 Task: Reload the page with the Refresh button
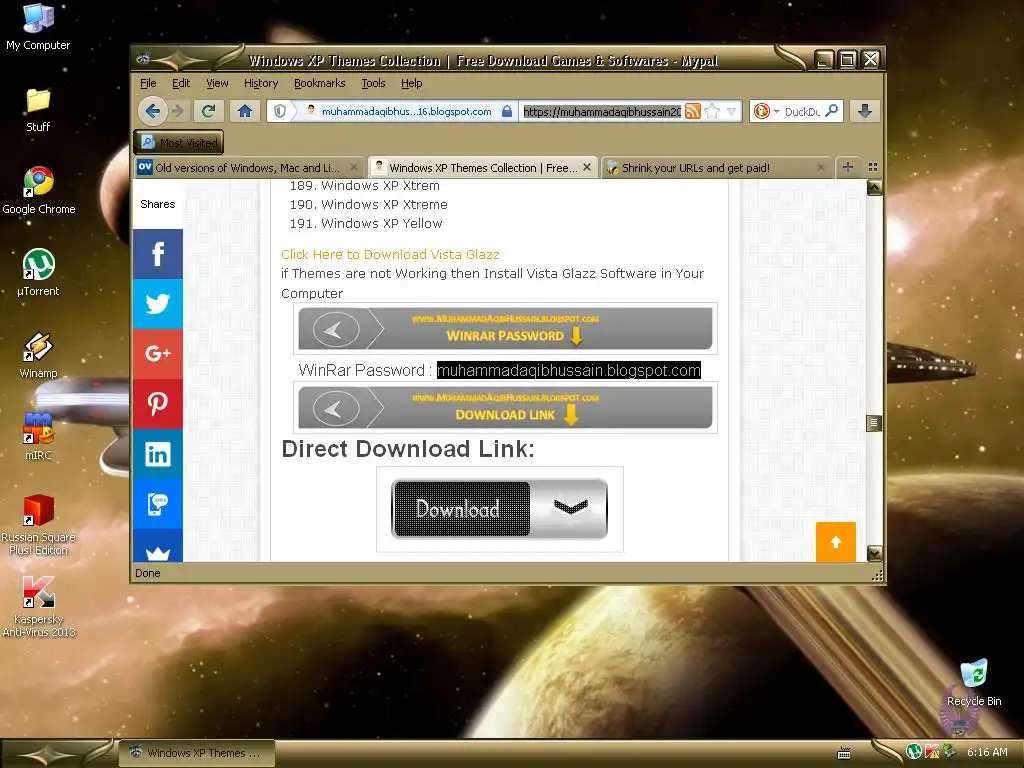click(x=208, y=111)
